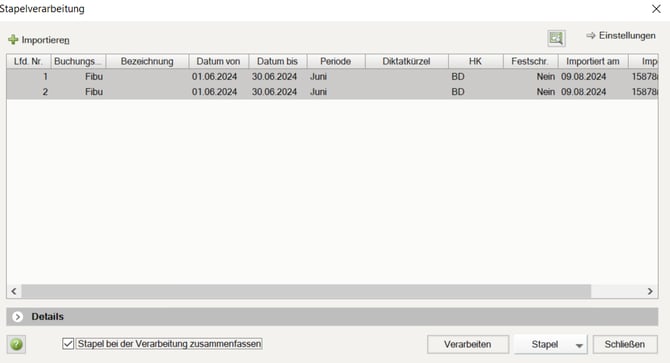Click the green plus Importieren icon
The height and width of the screenshot is (363, 670).
point(13,40)
